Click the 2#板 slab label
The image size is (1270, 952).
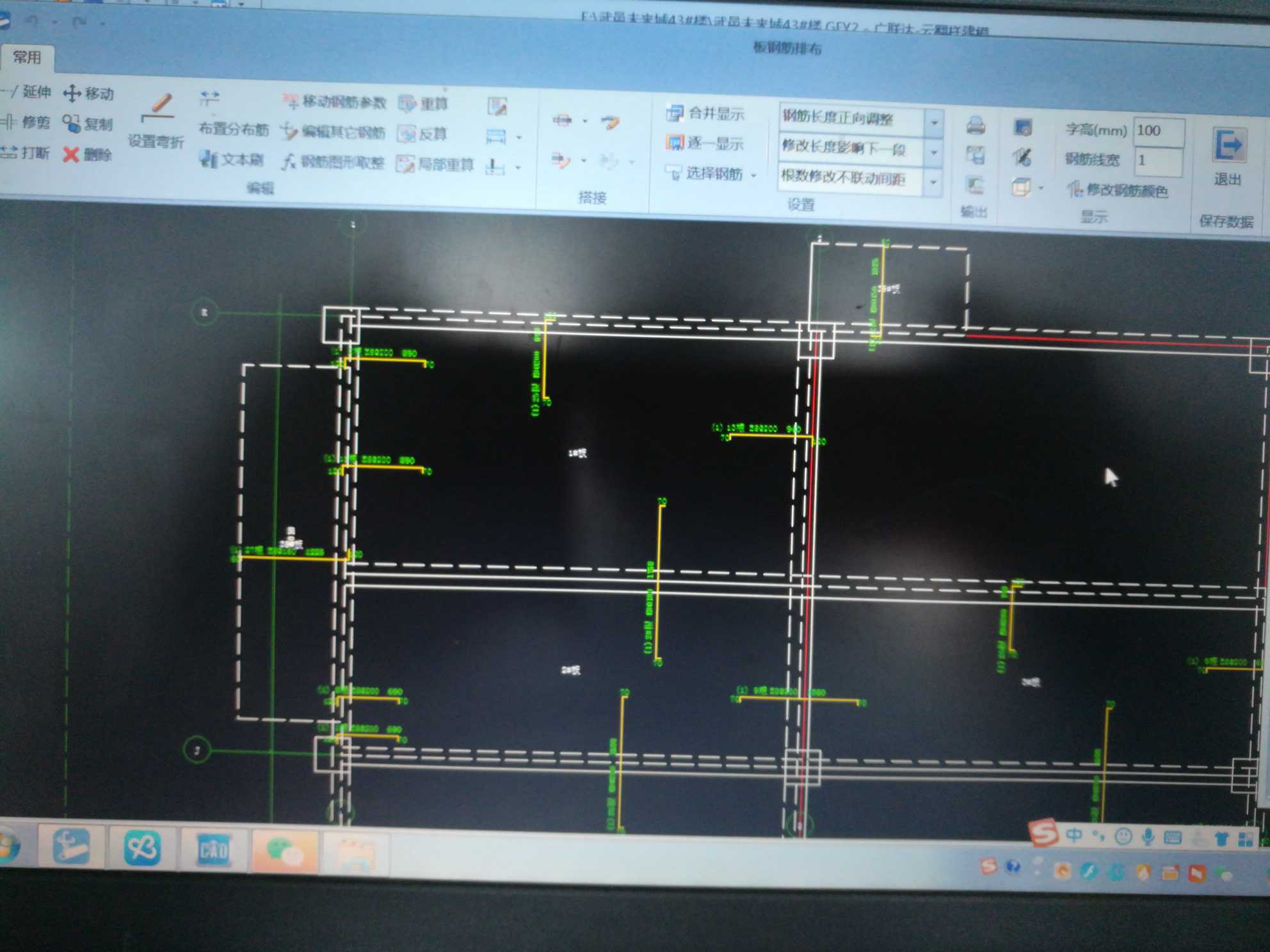point(571,670)
